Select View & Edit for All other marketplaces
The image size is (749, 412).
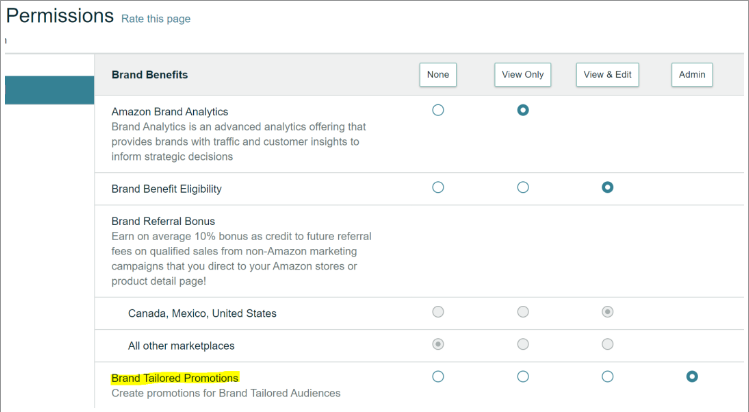coord(607,344)
